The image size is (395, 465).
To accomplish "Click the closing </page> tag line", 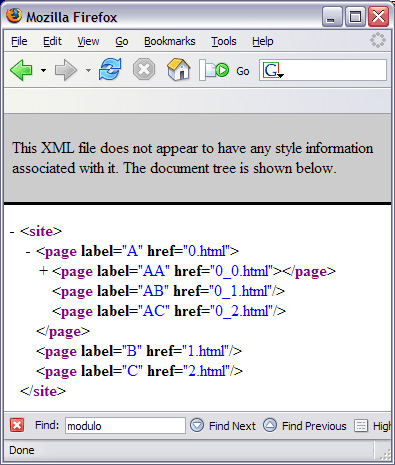I will tap(63, 331).
